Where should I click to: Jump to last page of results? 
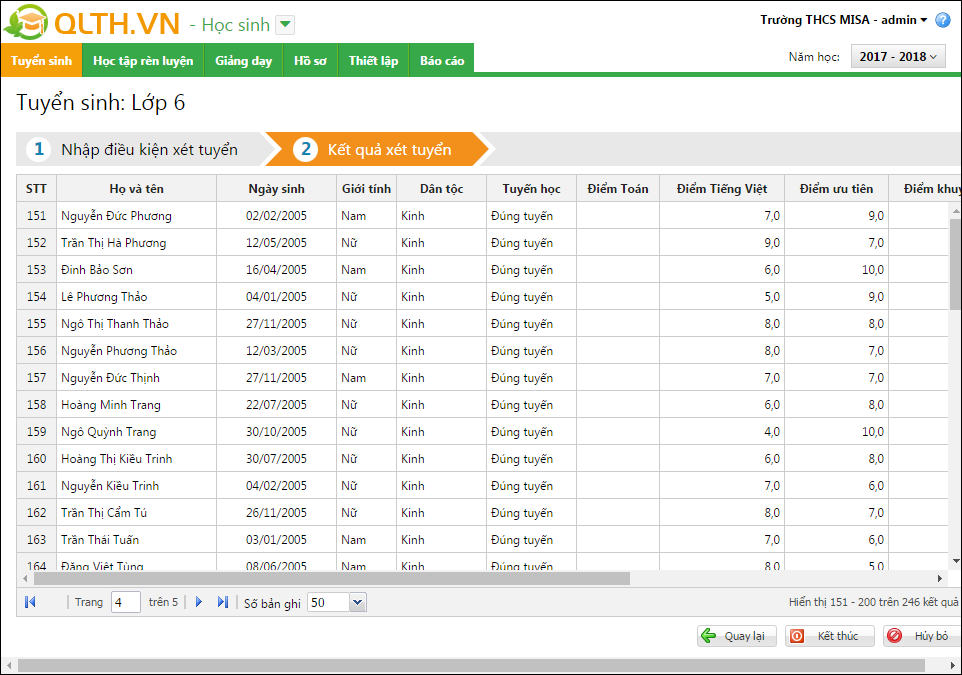(223, 602)
